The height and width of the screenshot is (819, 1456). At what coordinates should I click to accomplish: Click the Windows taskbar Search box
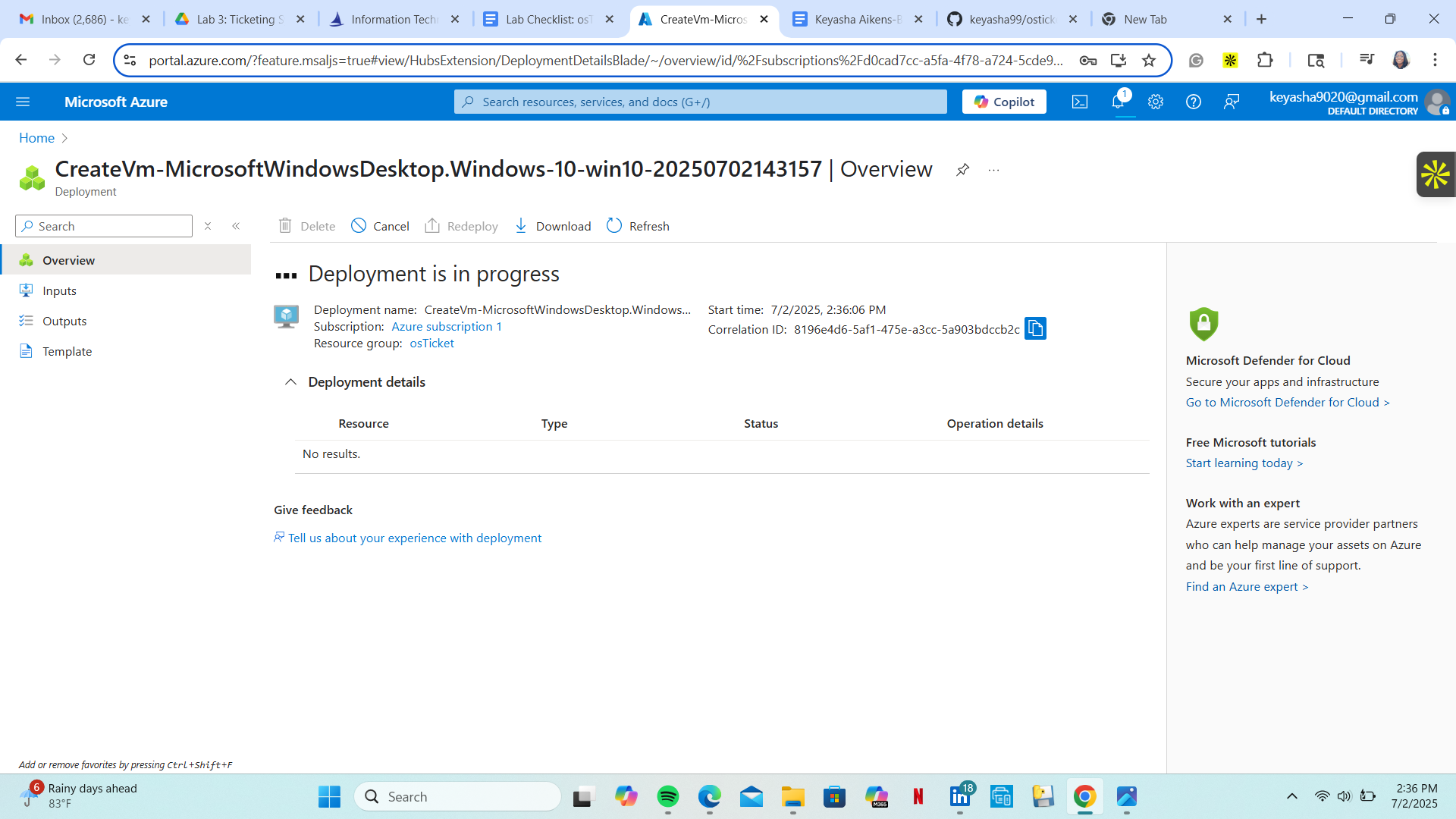pyautogui.click(x=458, y=796)
